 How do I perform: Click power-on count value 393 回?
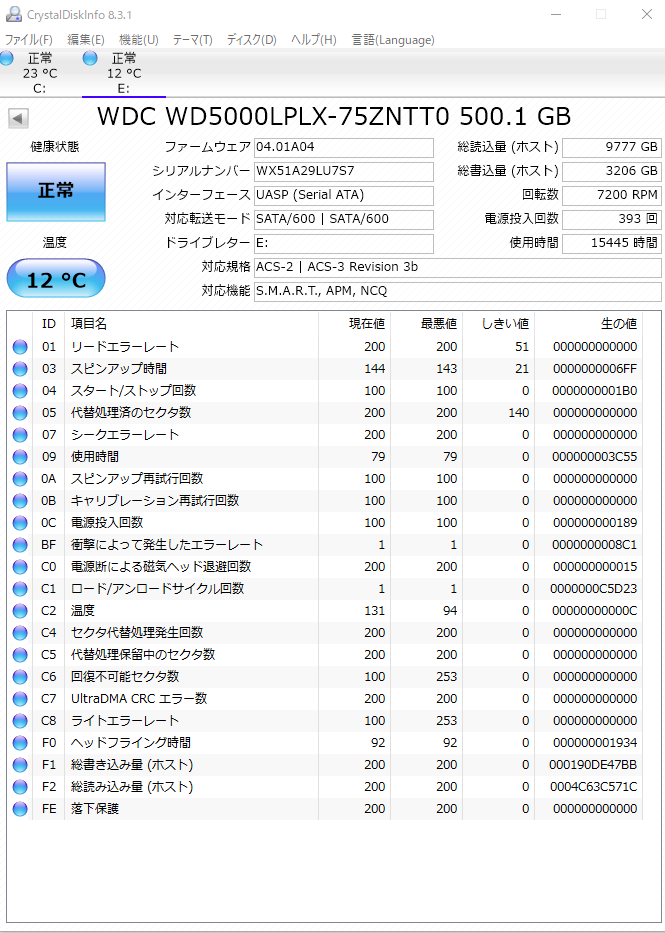(611, 220)
